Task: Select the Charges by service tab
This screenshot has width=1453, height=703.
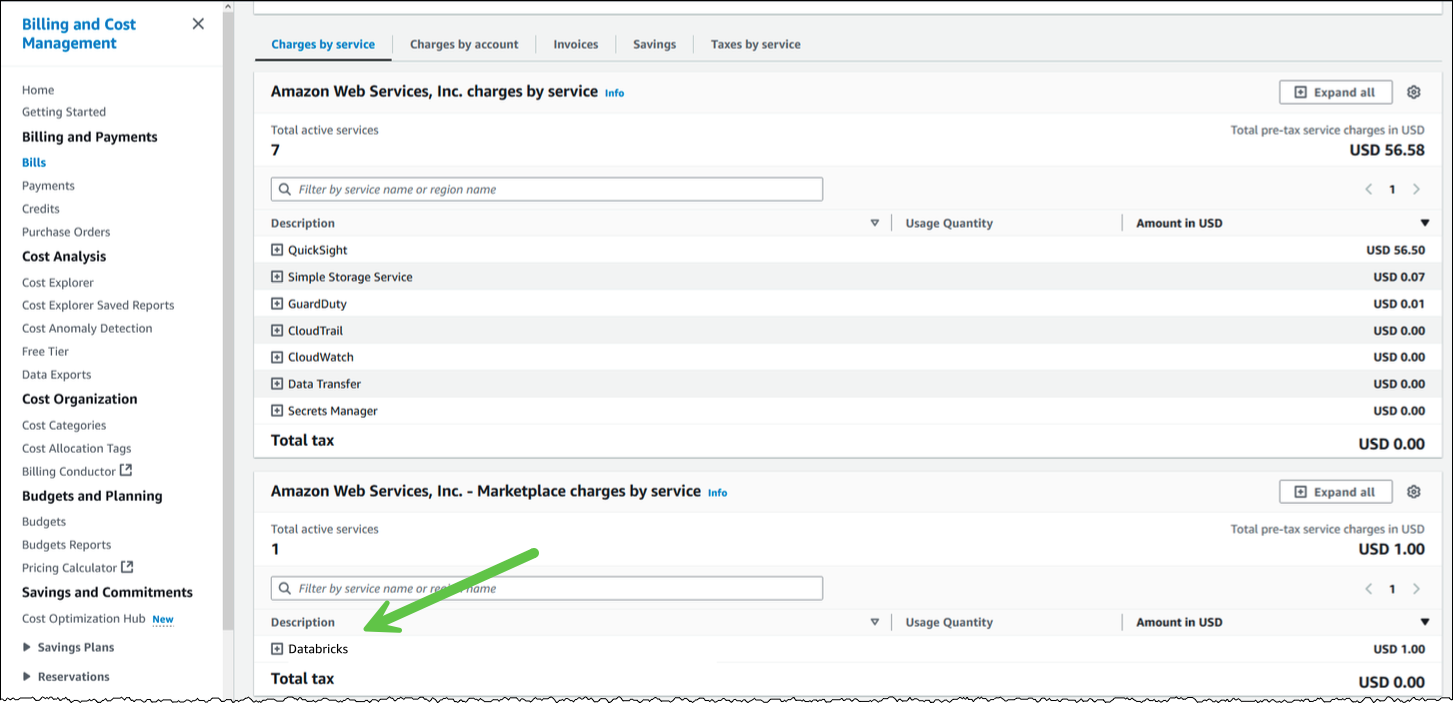Action: (x=323, y=44)
